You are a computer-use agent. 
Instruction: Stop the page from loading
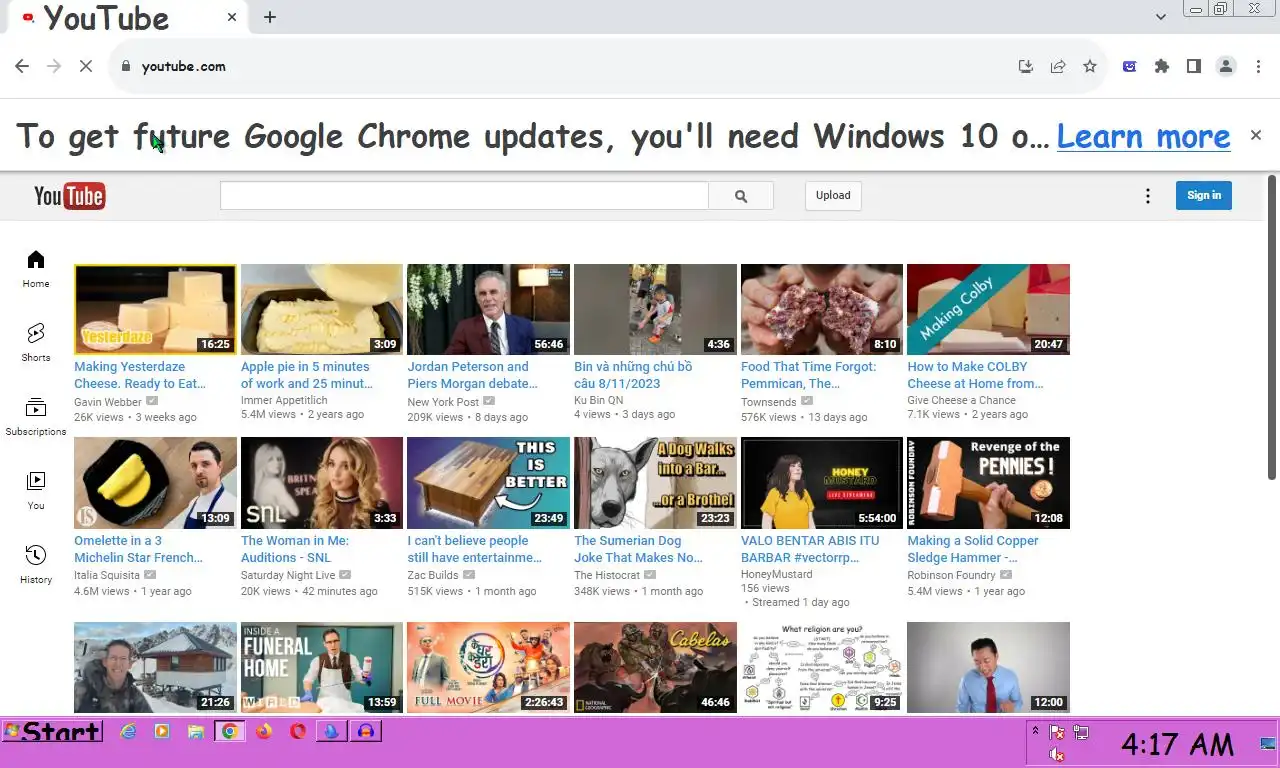click(x=86, y=66)
